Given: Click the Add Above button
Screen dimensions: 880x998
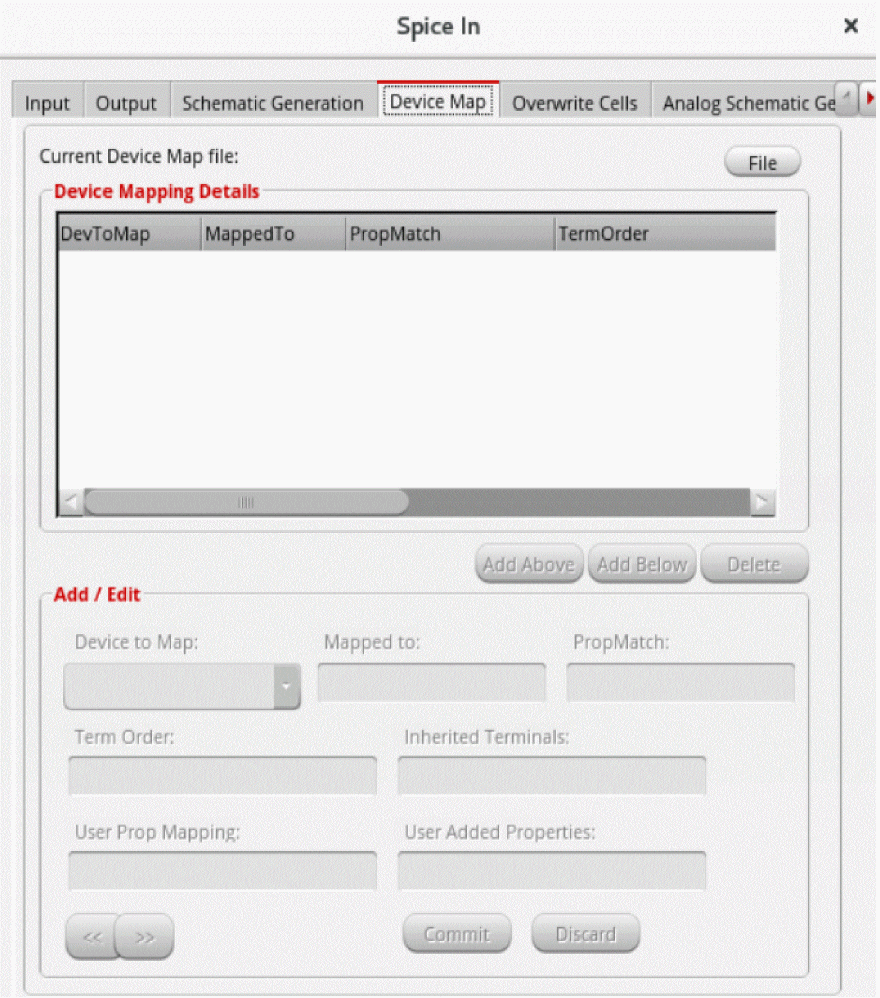Looking at the screenshot, I should tap(529, 564).
